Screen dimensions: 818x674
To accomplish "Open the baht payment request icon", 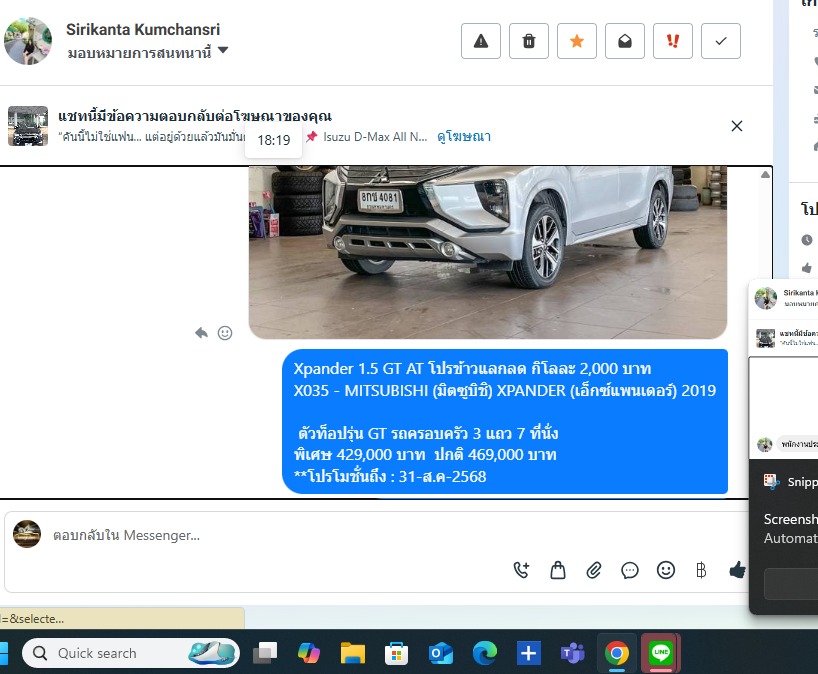I will point(701,570).
